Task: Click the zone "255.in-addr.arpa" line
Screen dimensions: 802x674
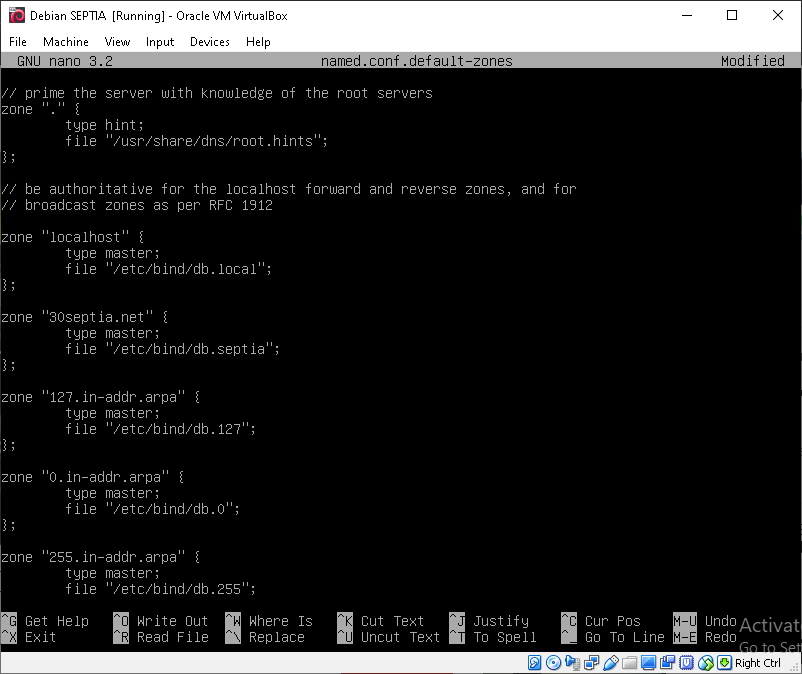Action: point(101,557)
